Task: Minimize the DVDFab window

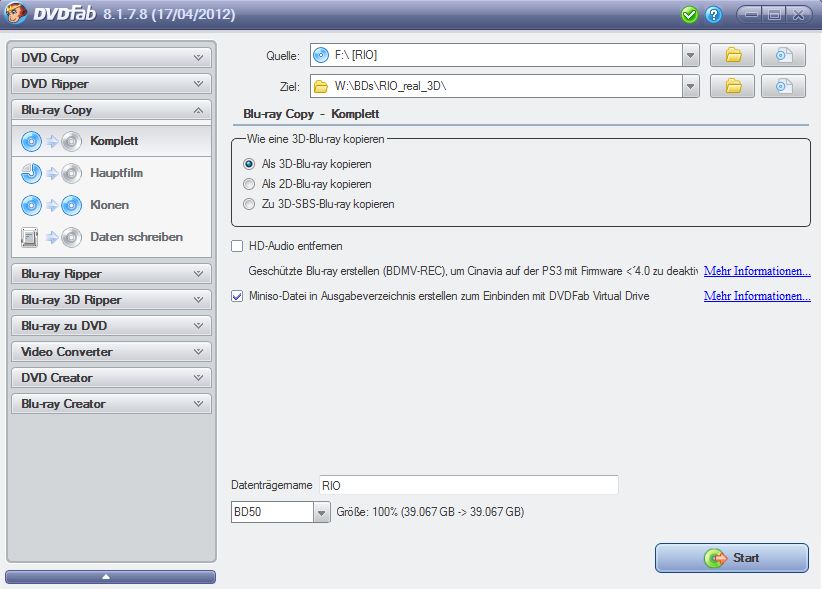Action: [751, 15]
